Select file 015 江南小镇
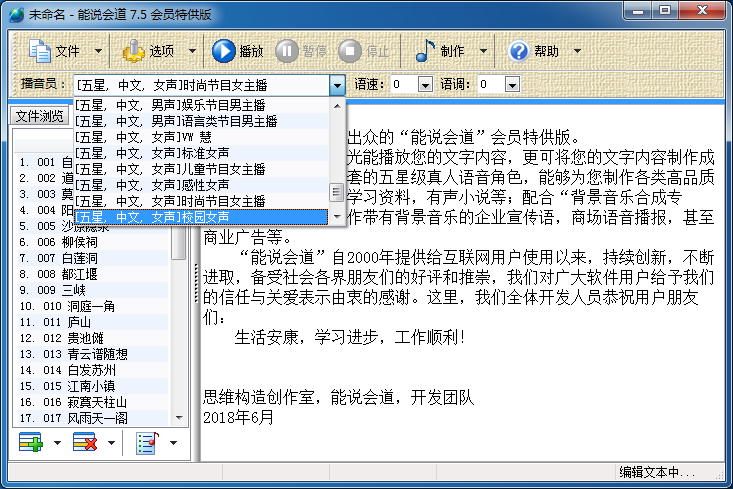Viewport: 733px width, 489px height. coord(93,386)
